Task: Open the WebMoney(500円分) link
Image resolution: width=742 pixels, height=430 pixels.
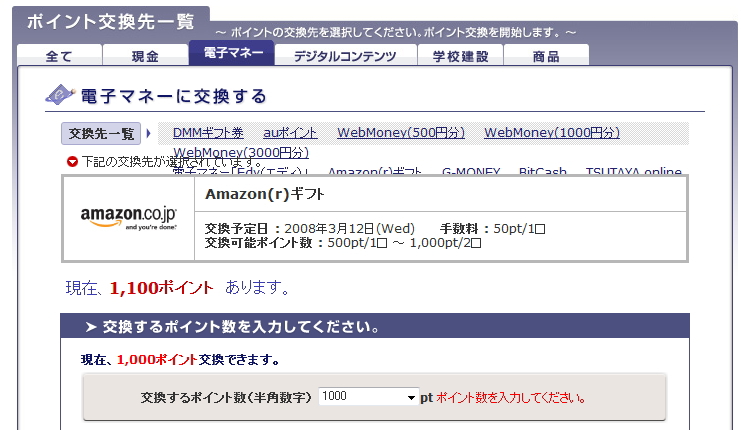Action: point(401,133)
